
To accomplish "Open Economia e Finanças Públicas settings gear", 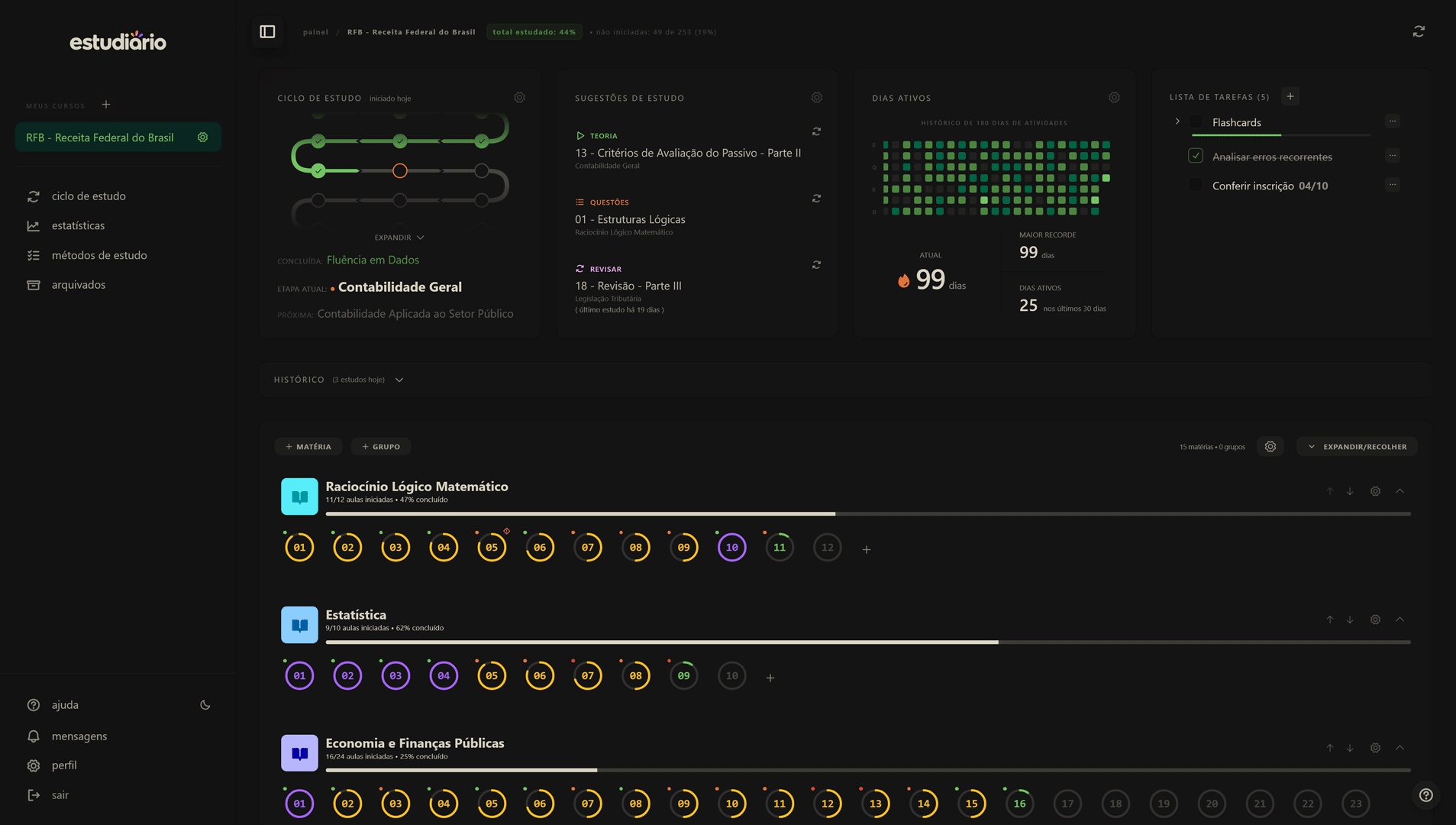I will pyautogui.click(x=1375, y=748).
